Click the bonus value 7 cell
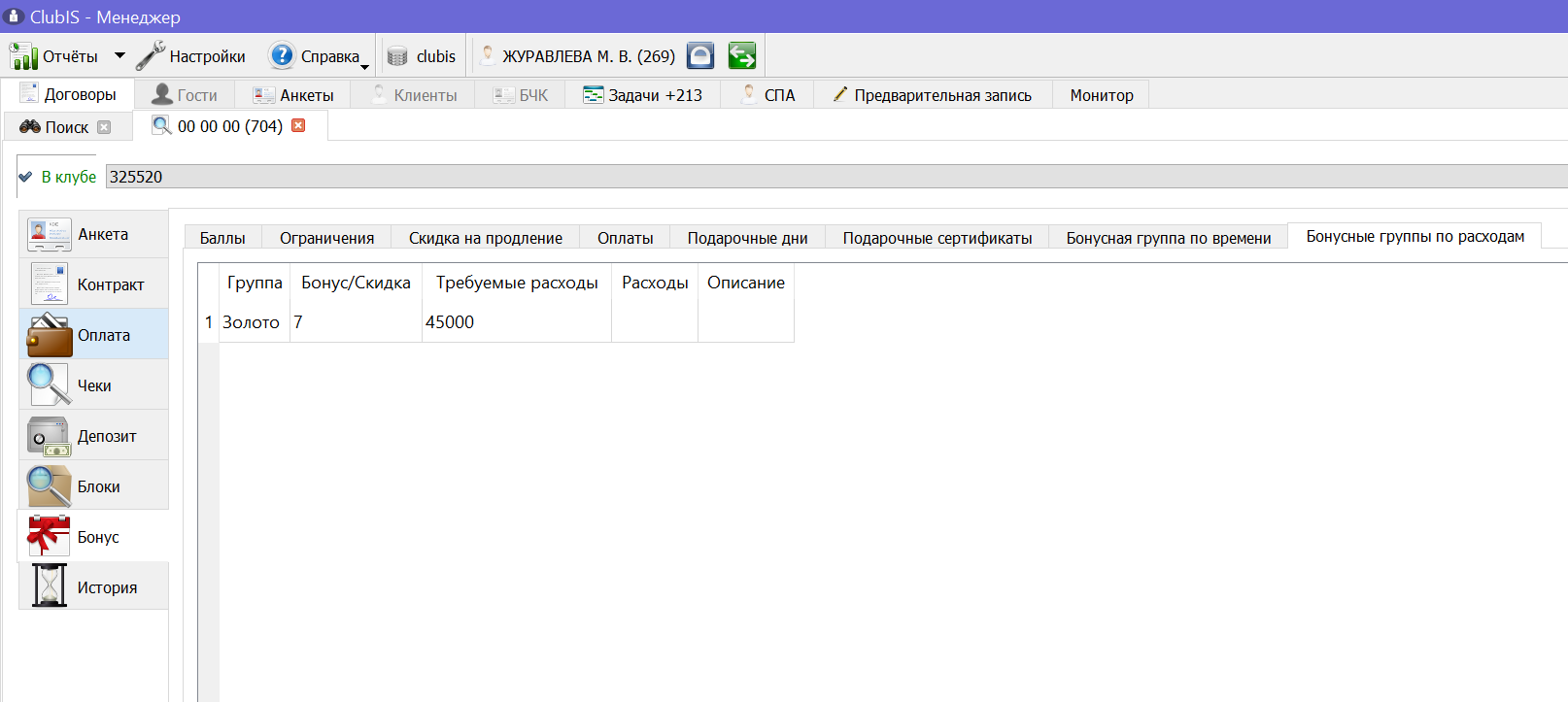Image resolution: width=1568 pixels, height=702 pixels. coord(356,322)
